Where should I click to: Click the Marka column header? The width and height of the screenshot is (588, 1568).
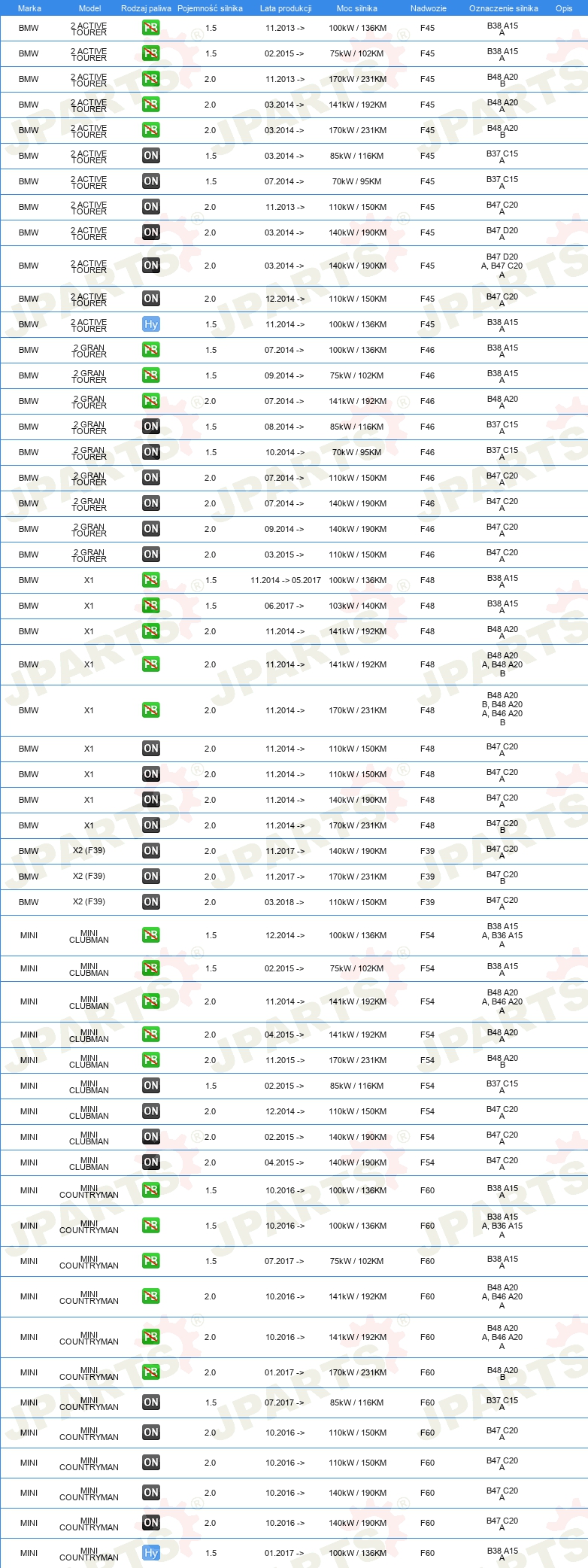coord(29,8)
